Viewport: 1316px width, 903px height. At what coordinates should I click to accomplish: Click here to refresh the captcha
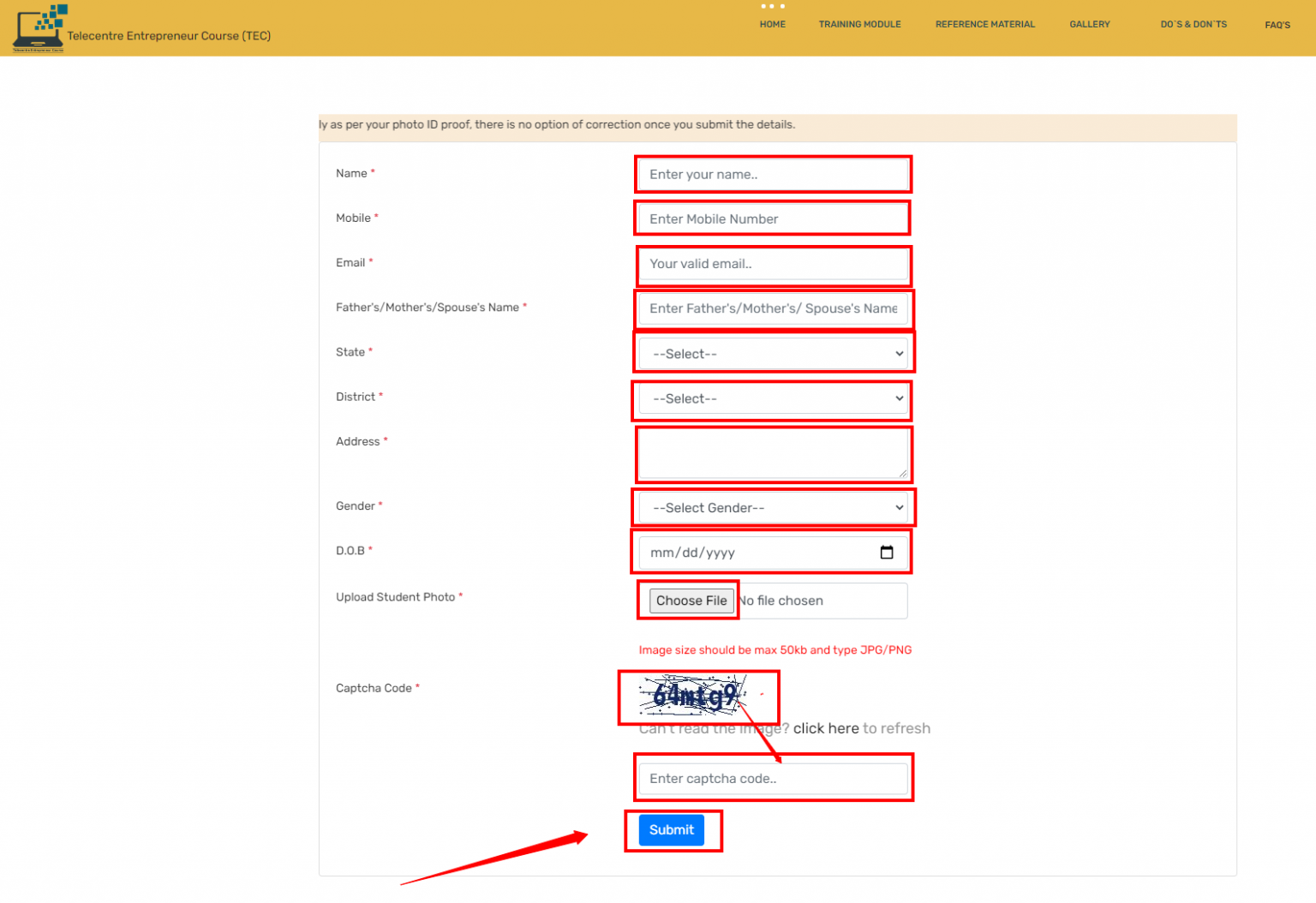coord(825,728)
